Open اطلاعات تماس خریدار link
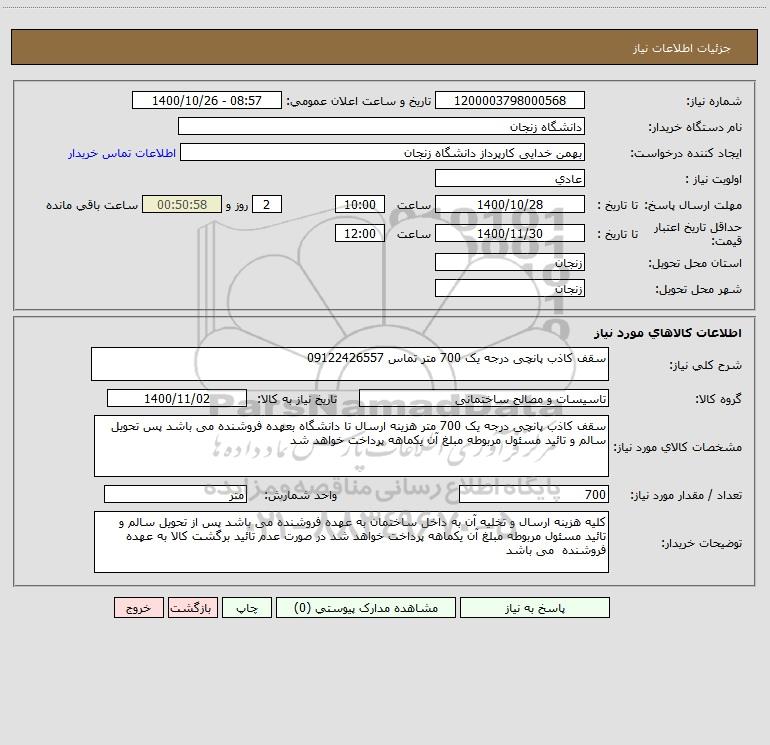This screenshot has width=770, height=745. (122, 153)
